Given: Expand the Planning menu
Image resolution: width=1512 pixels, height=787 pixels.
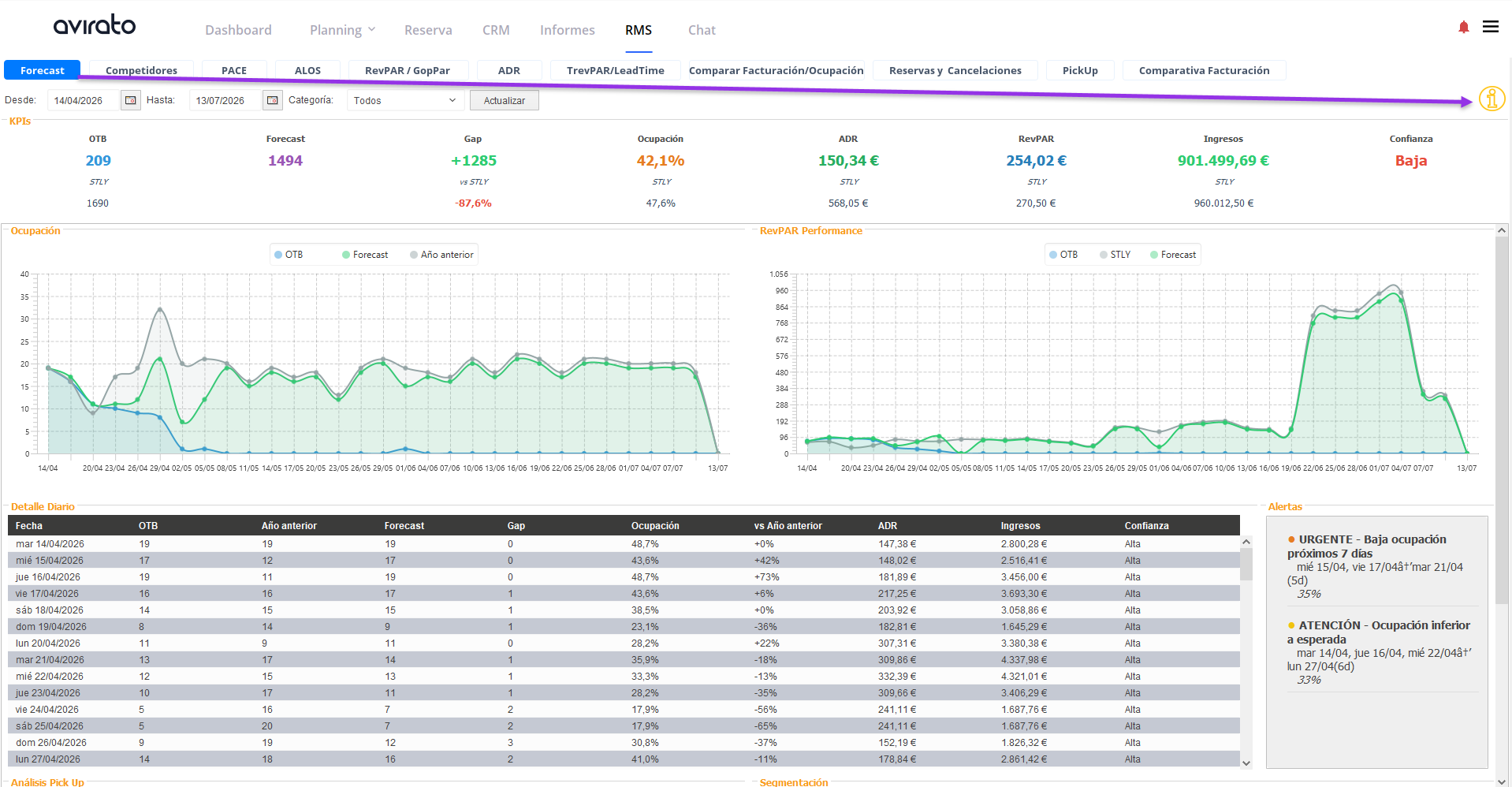Looking at the screenshot, I should pos(342,30).
